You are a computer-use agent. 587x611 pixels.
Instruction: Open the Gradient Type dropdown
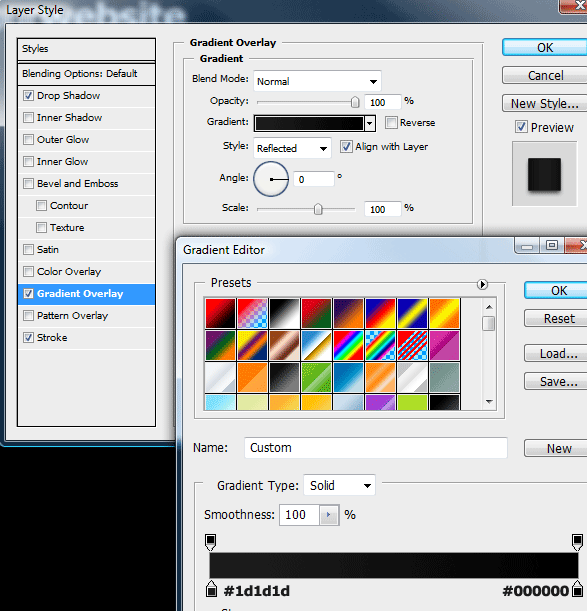339,486
